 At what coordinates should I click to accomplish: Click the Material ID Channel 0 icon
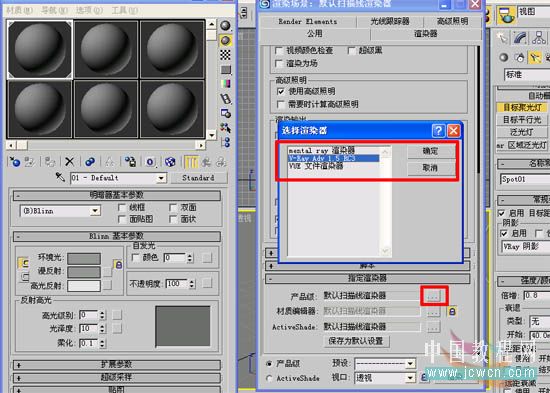tap(150, 162)
